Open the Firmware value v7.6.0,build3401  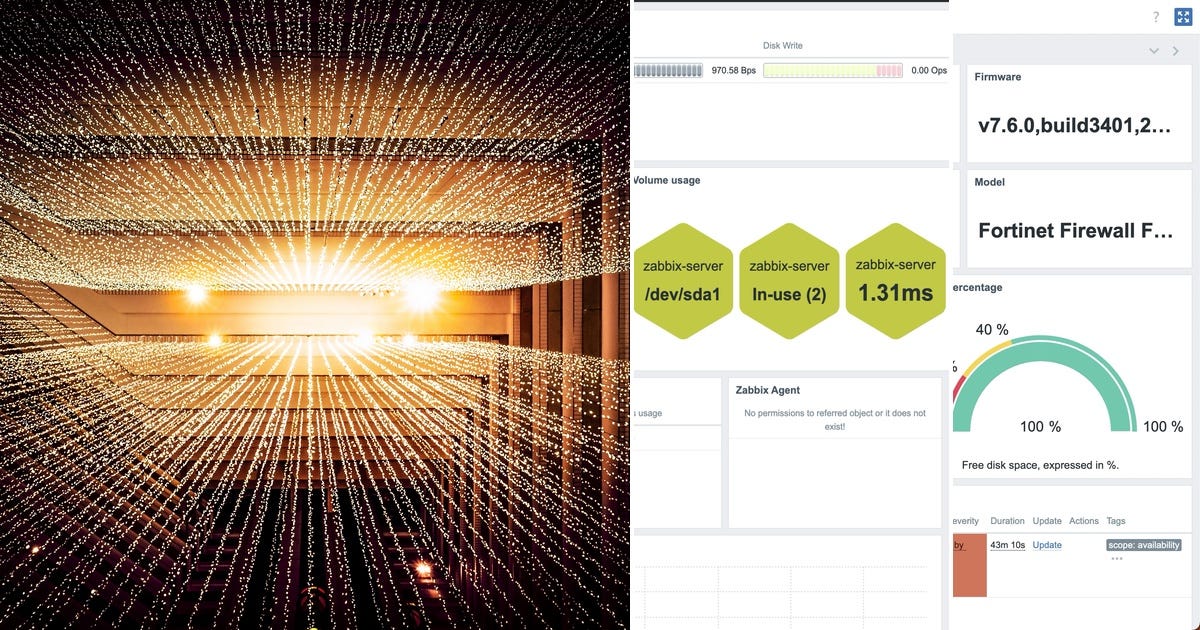(x=1077, y=126)
